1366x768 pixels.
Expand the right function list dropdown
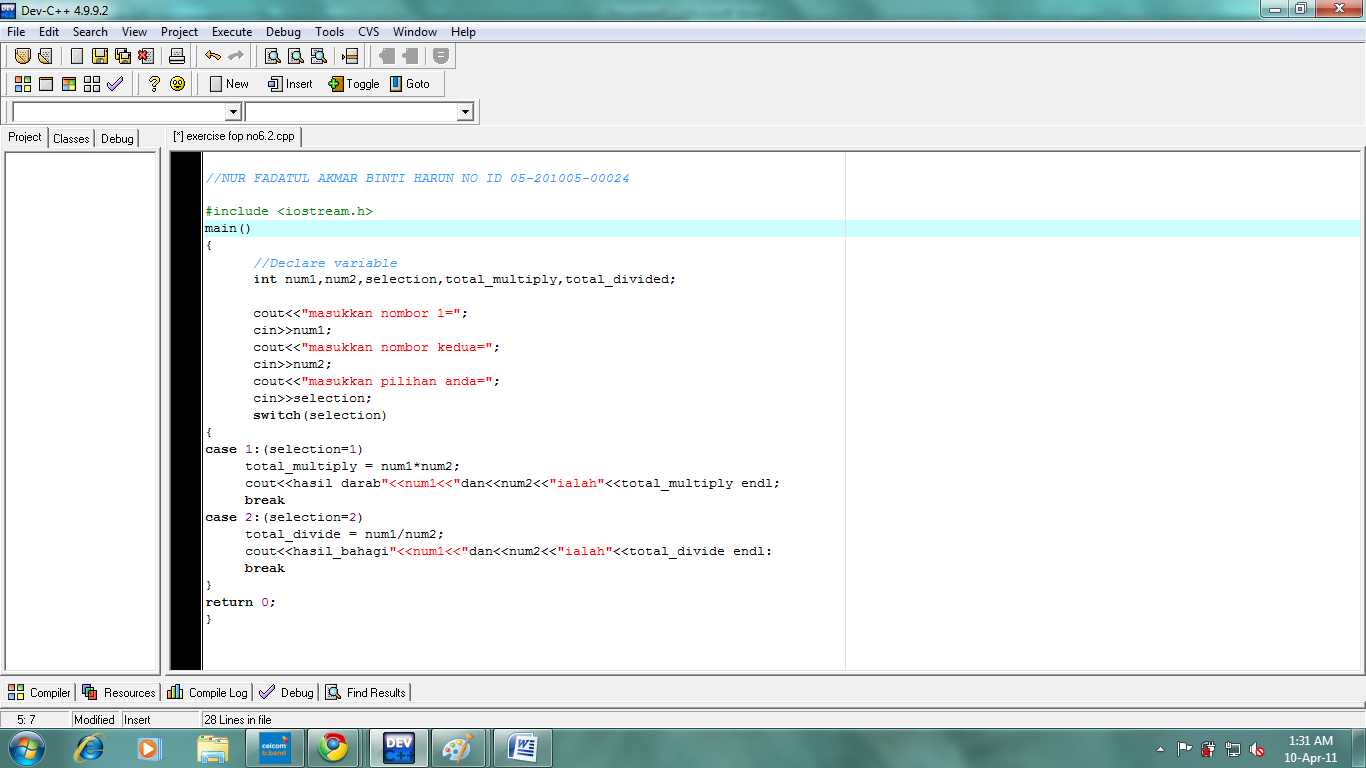[x=465, y=112]
